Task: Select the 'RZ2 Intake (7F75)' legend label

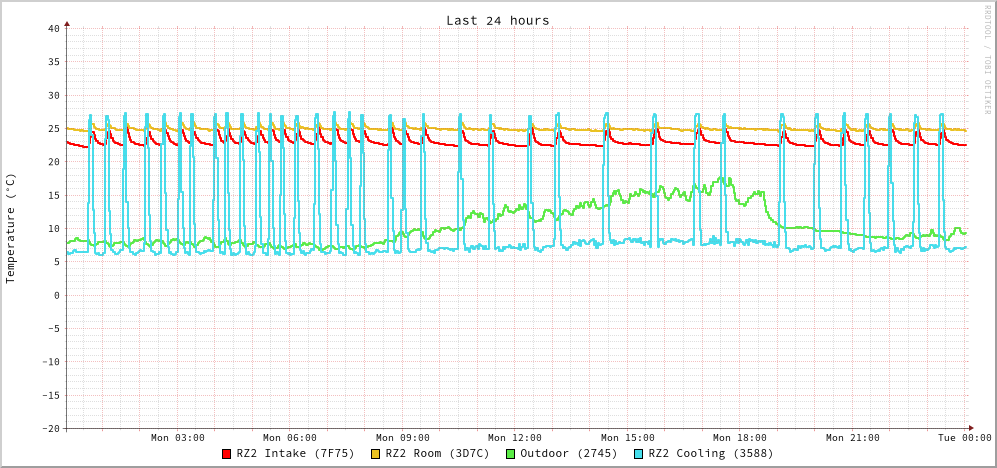Action: click(x=295, y=453)
